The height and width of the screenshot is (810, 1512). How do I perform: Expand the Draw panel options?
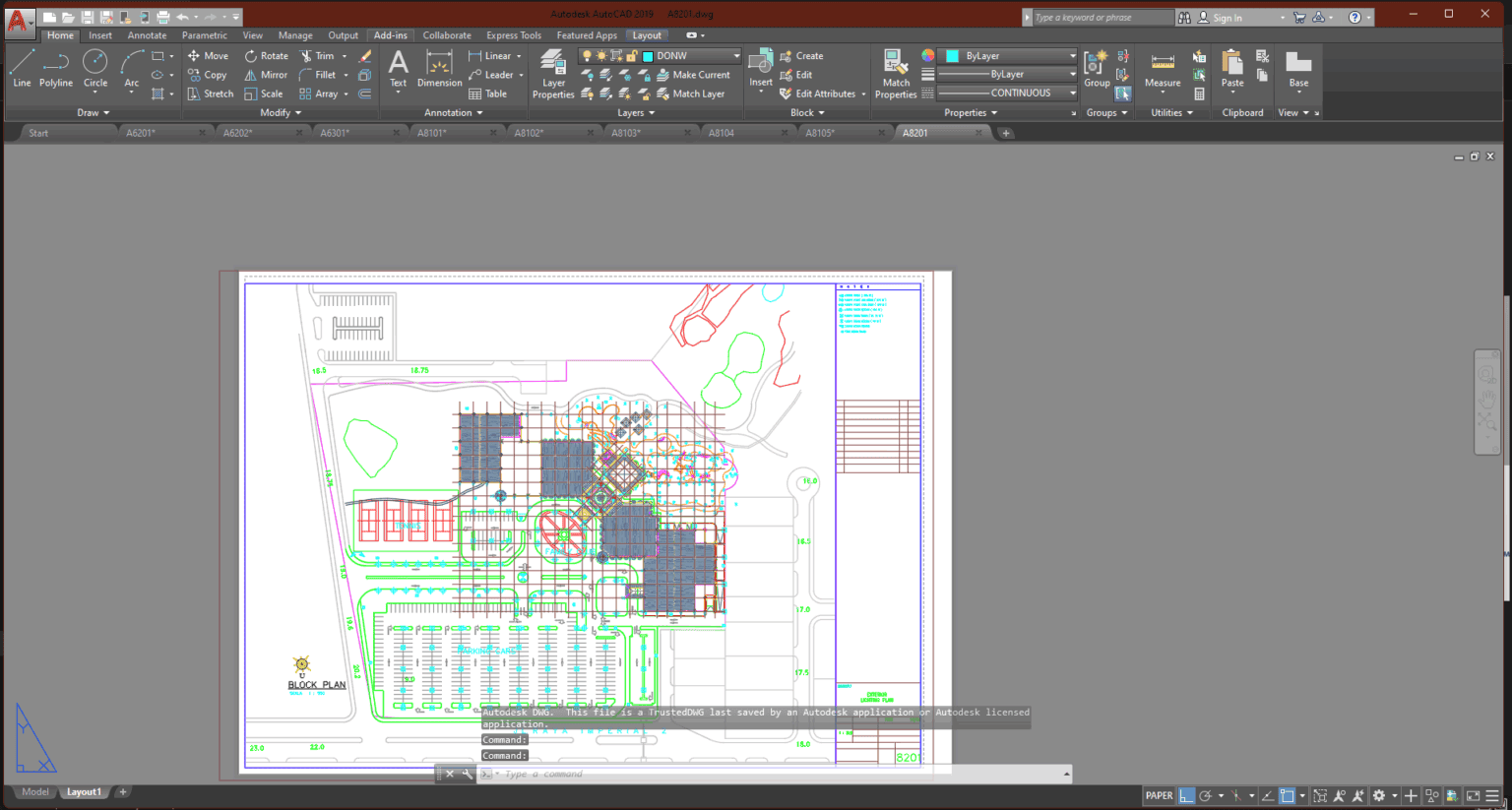click(x=93, y=112)
